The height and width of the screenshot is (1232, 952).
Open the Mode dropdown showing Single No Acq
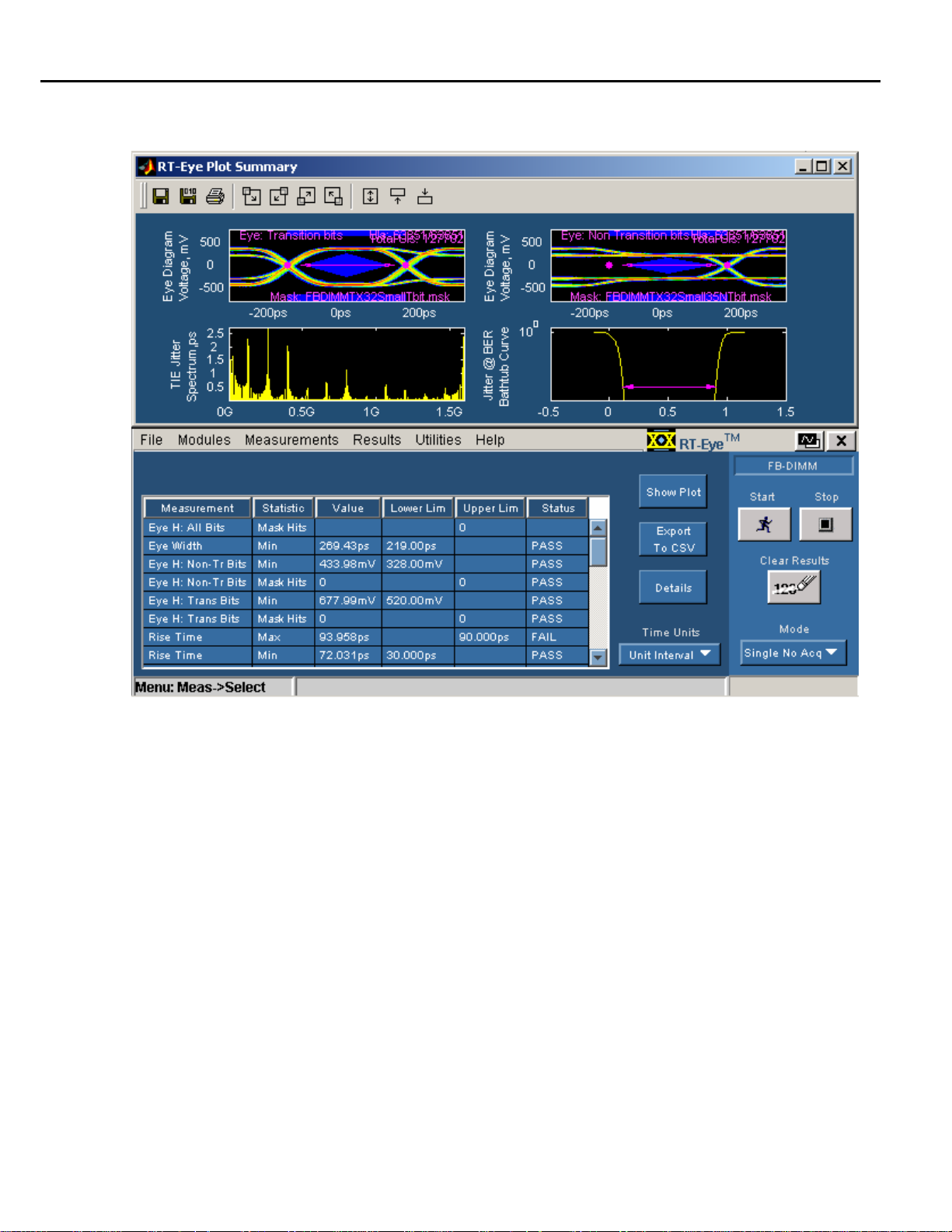[x=793, y=653]
